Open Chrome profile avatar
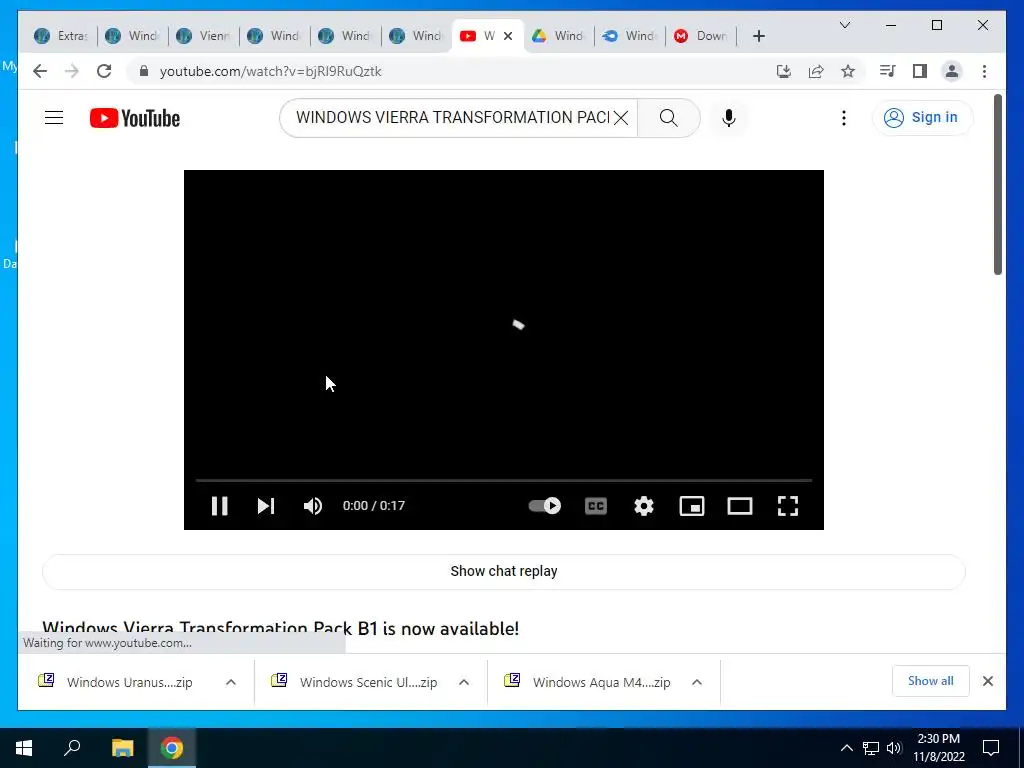The width and height of the screenshot is (1024, 768). point(952,71)
